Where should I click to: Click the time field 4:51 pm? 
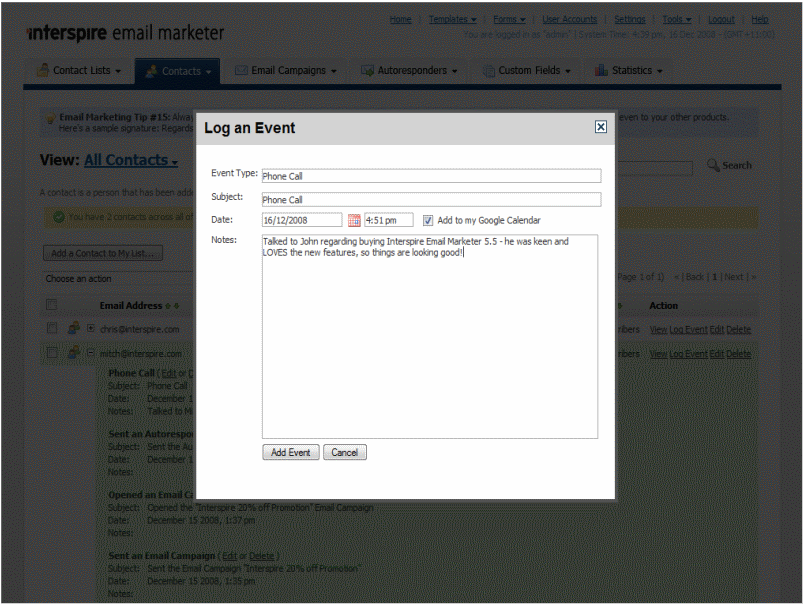(x=389, y=220)
